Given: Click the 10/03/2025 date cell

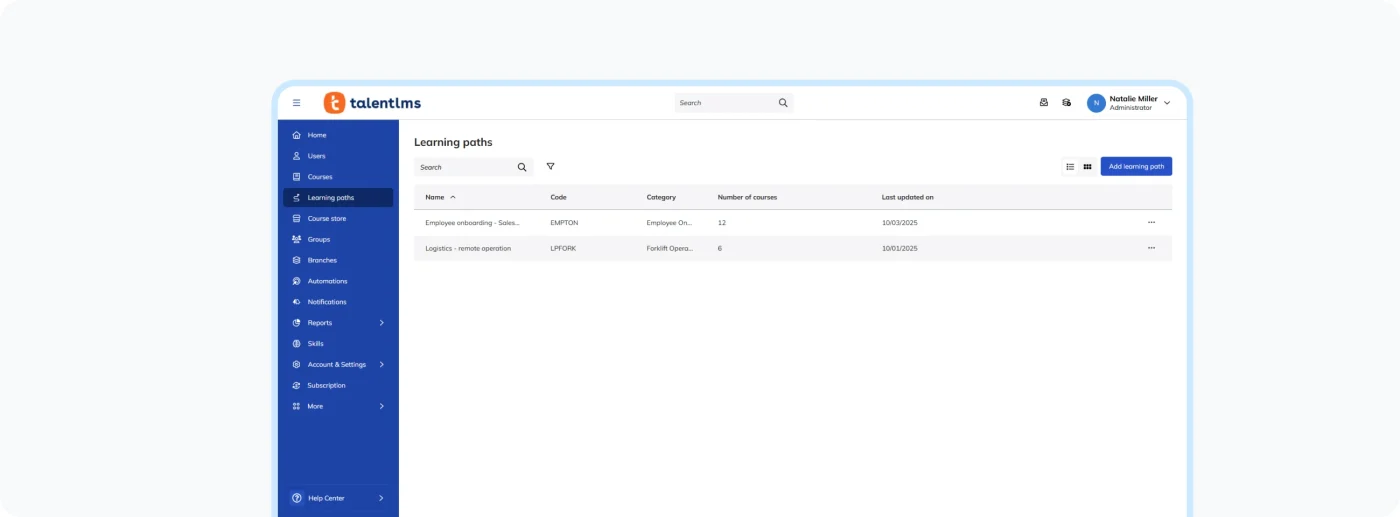Looking at the screenshot, I should [899, 222].
